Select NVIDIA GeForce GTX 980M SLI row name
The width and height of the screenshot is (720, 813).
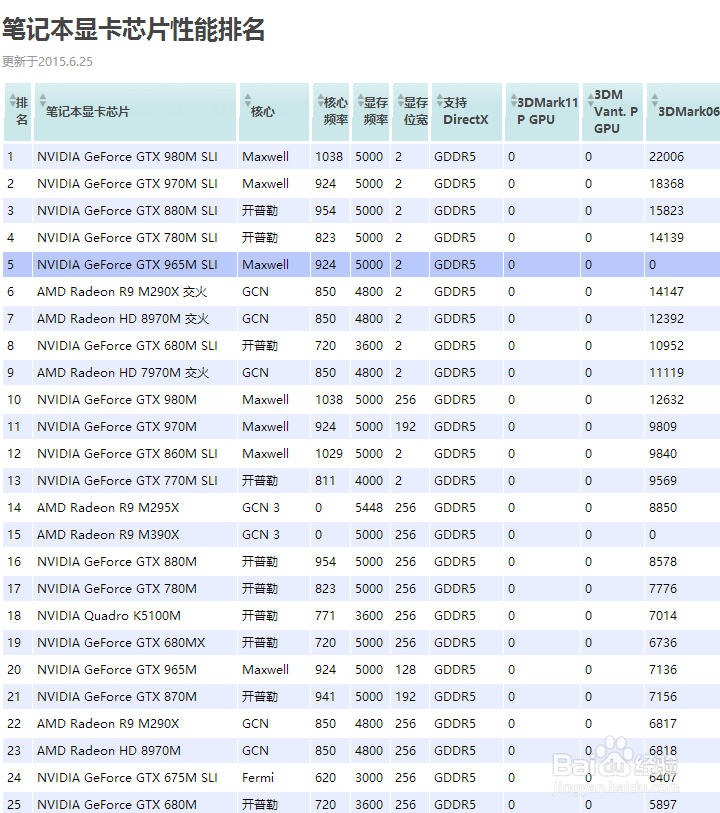(127, 157)
